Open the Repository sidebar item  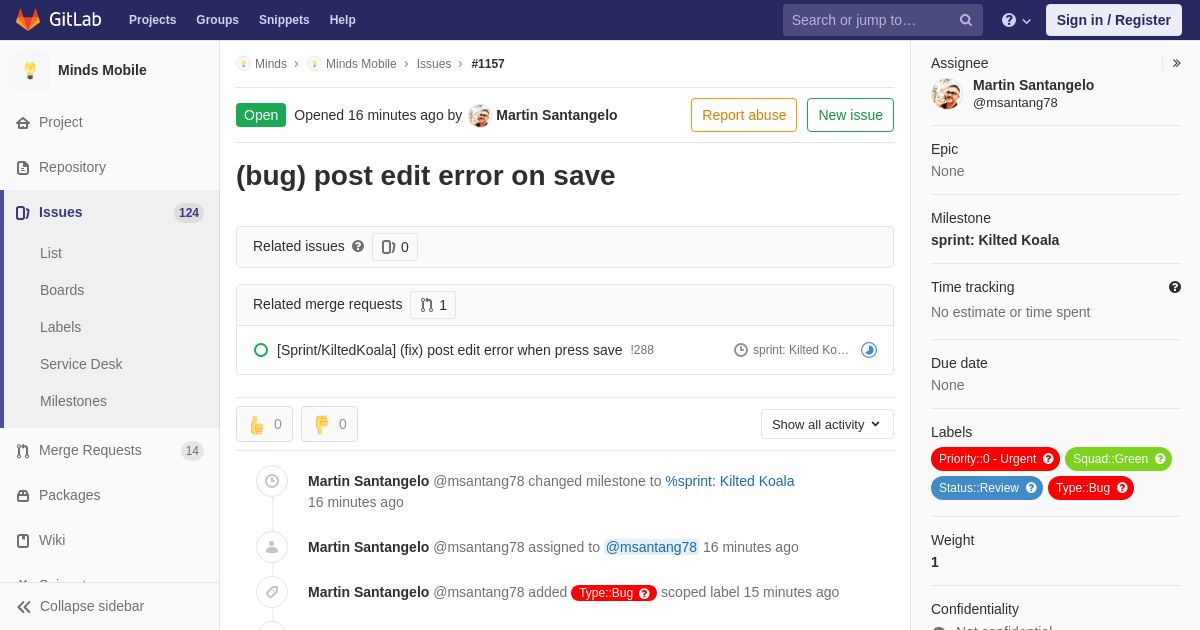(x=110, y=167)
